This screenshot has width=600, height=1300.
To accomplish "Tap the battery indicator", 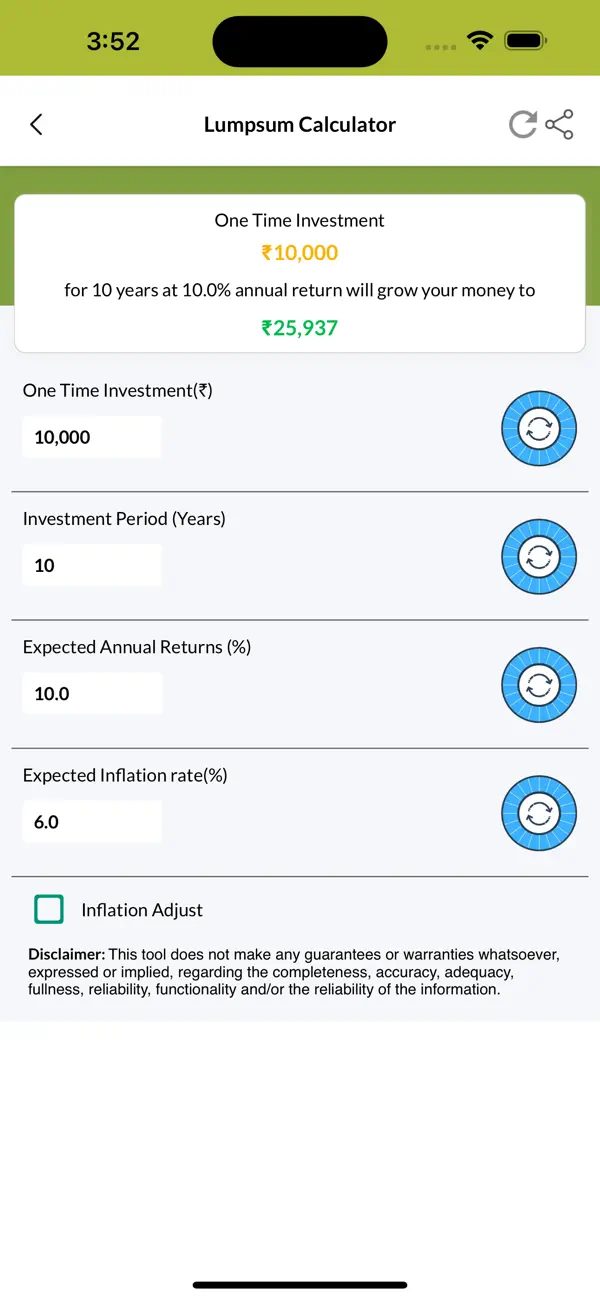I will 524,40.
